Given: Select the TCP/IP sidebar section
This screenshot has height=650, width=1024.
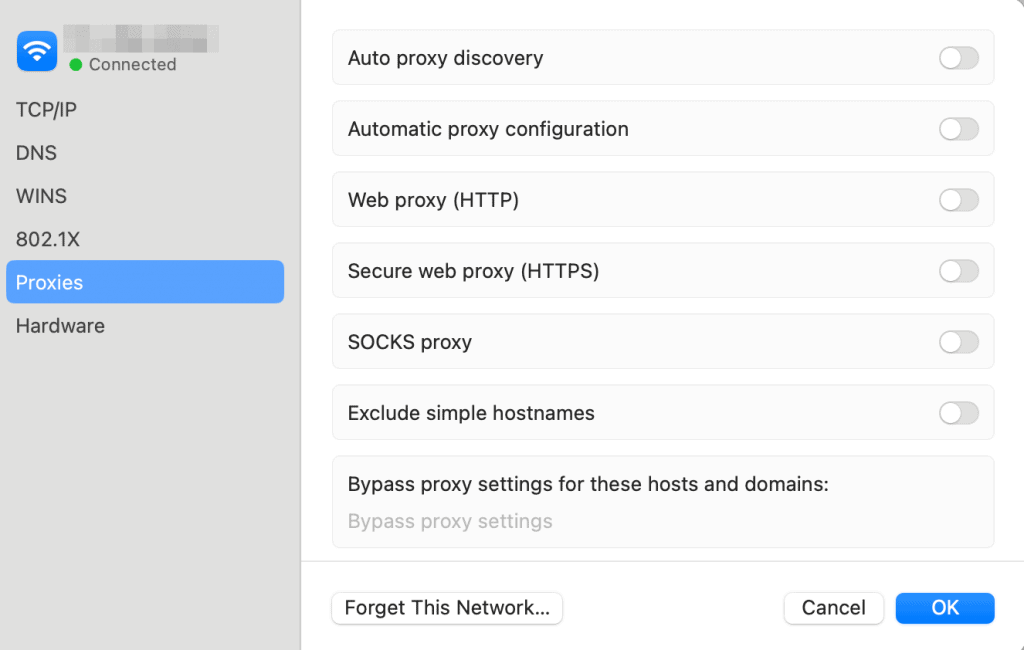Looking at the screenshot, I should 44,109.
